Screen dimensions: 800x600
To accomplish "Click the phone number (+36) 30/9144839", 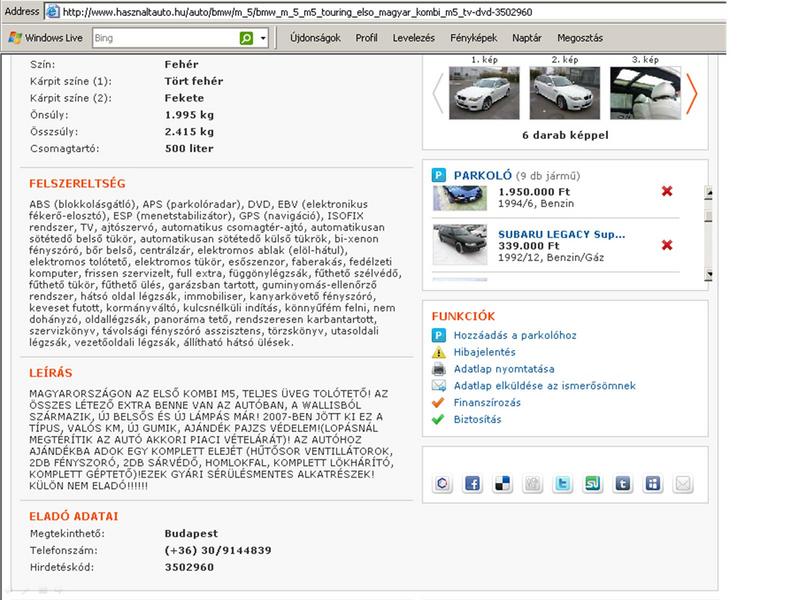I will (x=218, y=550).
